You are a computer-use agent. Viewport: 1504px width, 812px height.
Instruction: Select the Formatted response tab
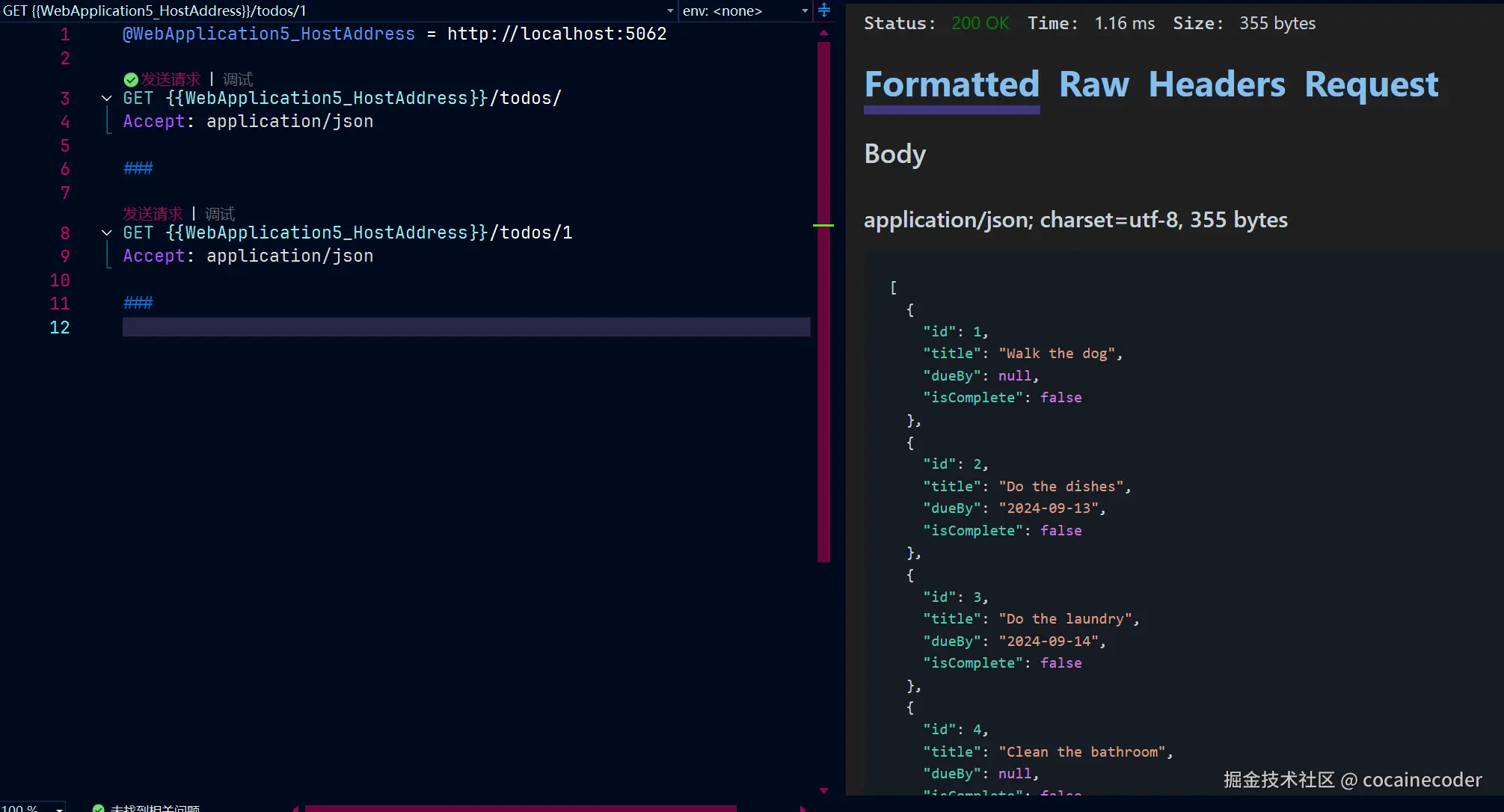tap(951, 84)
